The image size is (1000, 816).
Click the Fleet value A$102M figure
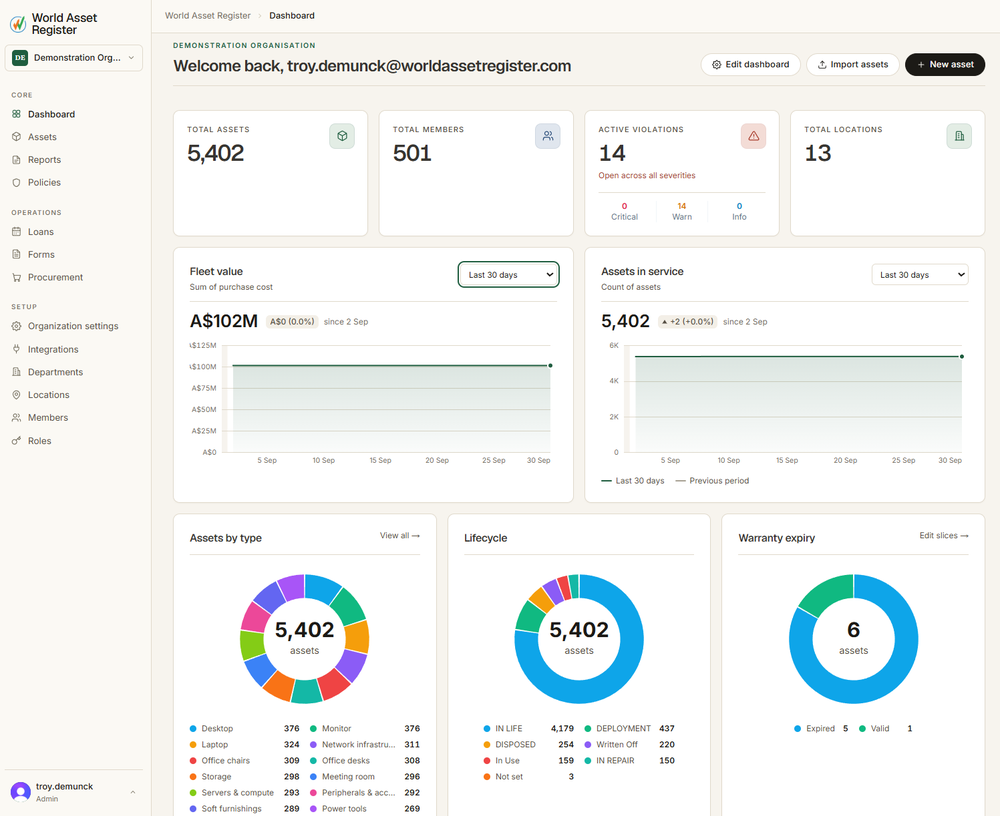pyautogui.click(x=224, y=321)
